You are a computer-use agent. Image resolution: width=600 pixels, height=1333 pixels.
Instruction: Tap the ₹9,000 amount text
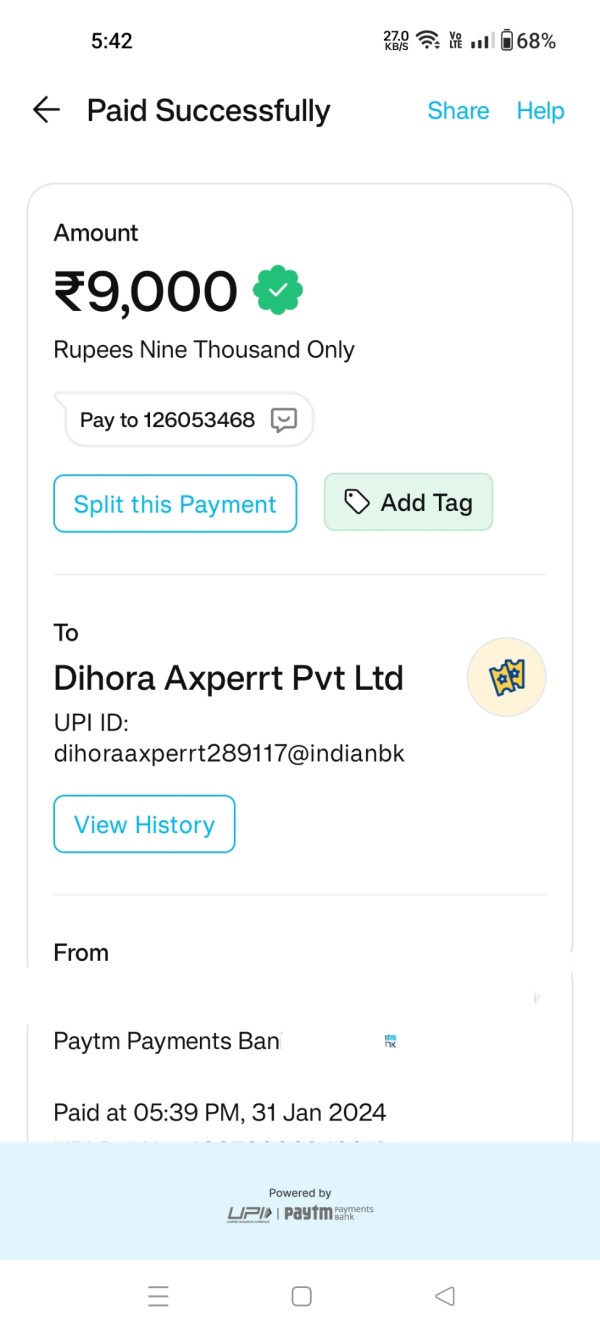click(x=146, y=292)
